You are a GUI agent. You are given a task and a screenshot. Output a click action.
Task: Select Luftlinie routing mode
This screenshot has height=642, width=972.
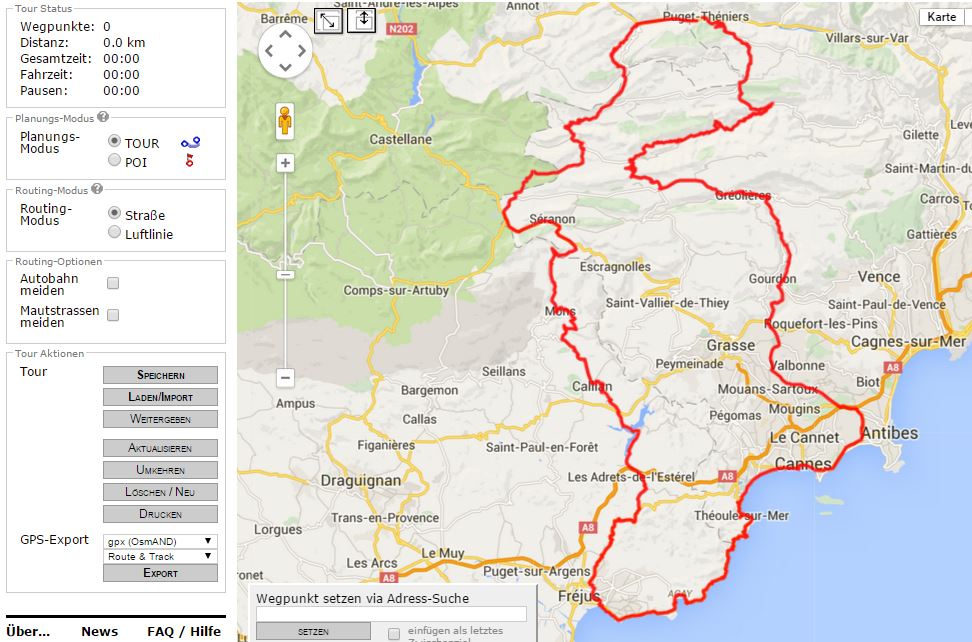114,233
